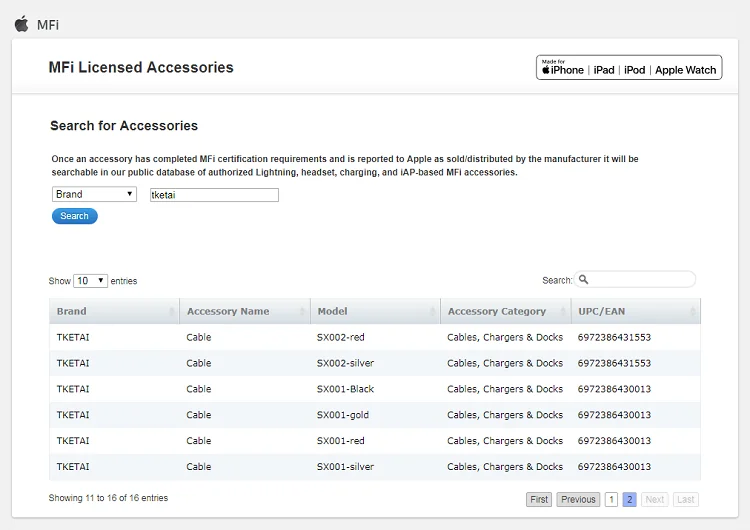Screen dimensions: 750x530
Task: Sort table by Brand column
Action: pyautogui.click(x=114, y=311)
